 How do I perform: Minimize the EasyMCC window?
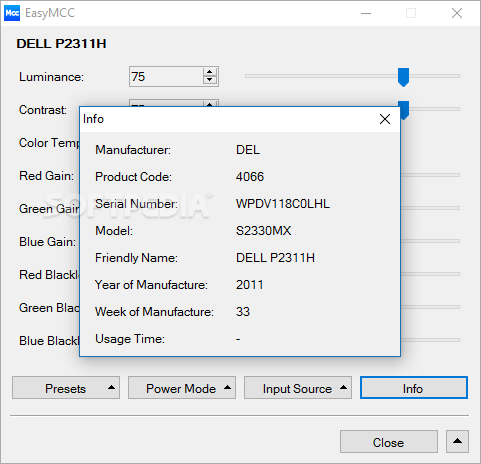pos(366,13)
